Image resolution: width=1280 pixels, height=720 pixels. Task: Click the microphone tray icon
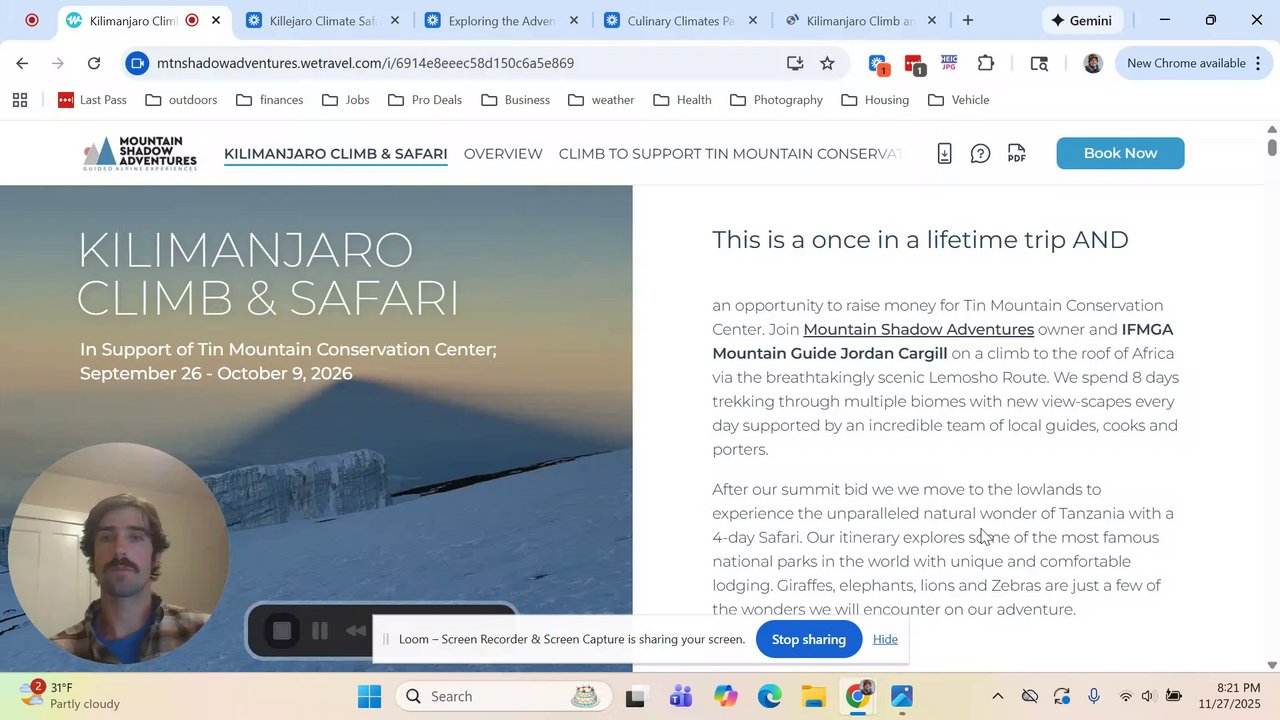coord(1094,696)
